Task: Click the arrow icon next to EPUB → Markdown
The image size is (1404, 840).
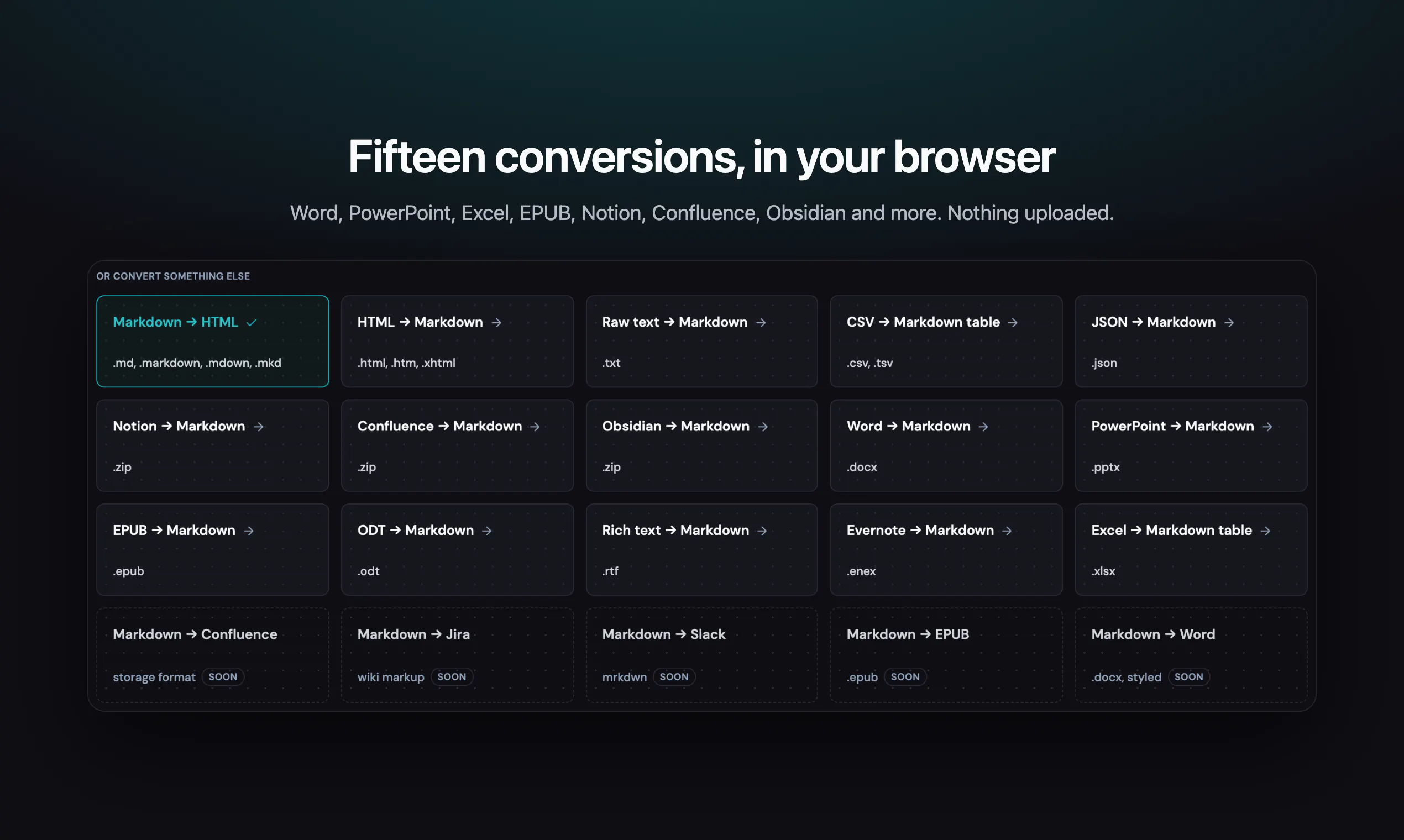Action: coord(249,531)
